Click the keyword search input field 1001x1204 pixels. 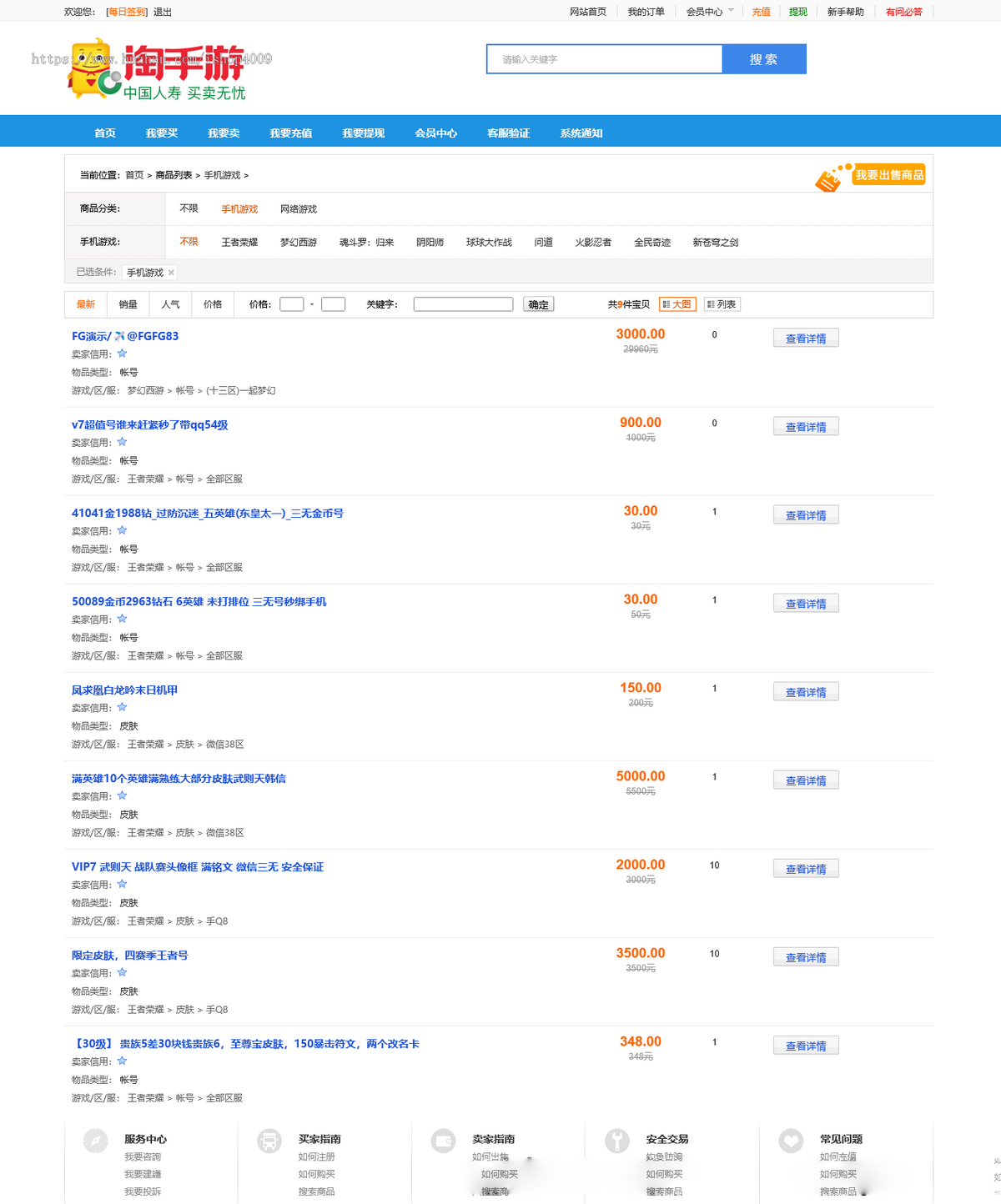tap(605, 59)
